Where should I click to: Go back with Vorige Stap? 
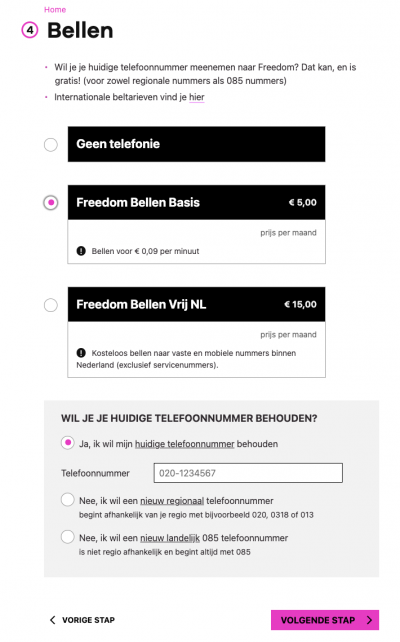(82, 620)
